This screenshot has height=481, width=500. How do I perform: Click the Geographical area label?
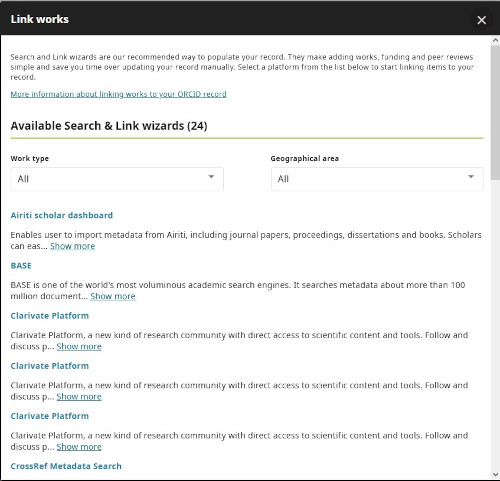[305, 159]
